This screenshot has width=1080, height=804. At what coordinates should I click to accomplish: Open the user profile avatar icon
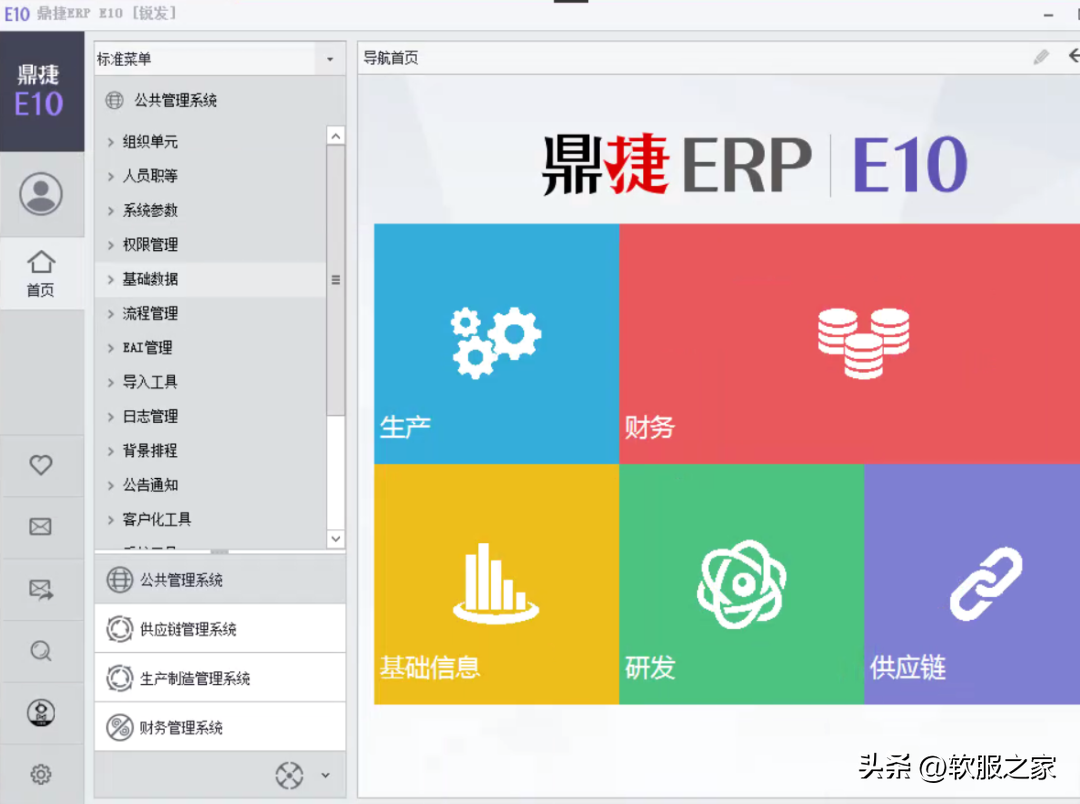41,194
